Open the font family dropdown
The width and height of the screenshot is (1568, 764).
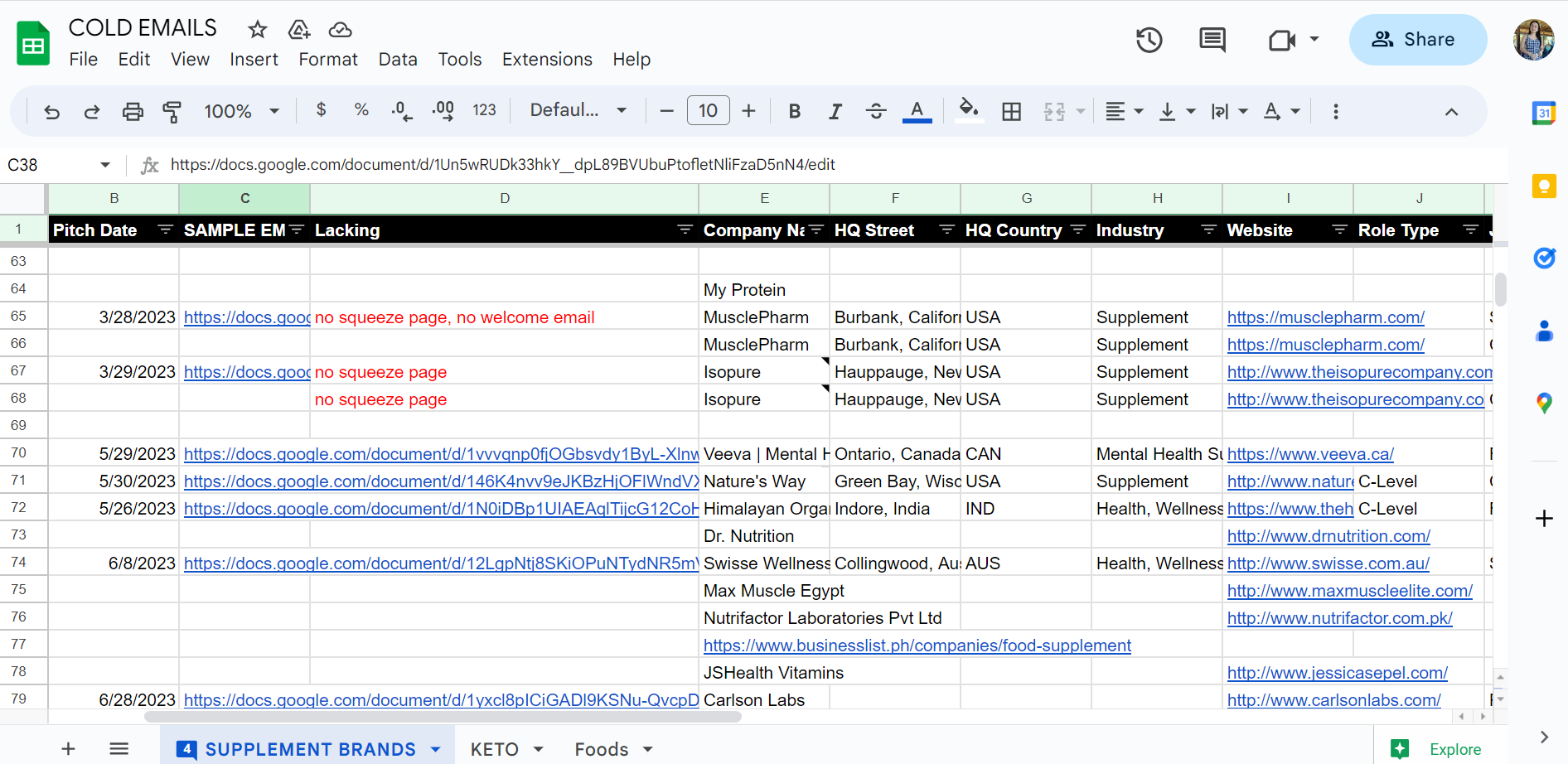point(578,110)
